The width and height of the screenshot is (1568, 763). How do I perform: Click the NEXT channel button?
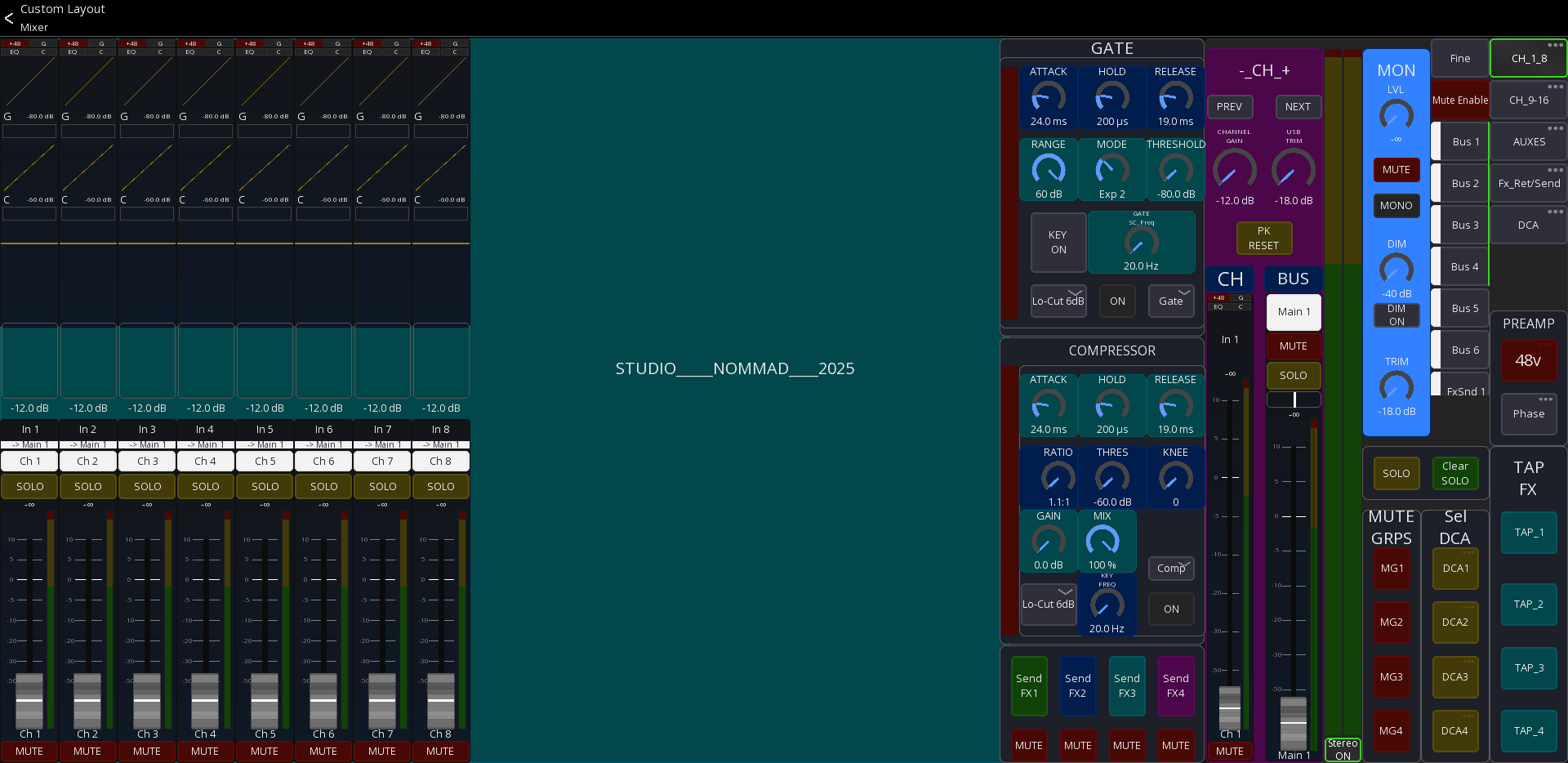coord(1298,107)
